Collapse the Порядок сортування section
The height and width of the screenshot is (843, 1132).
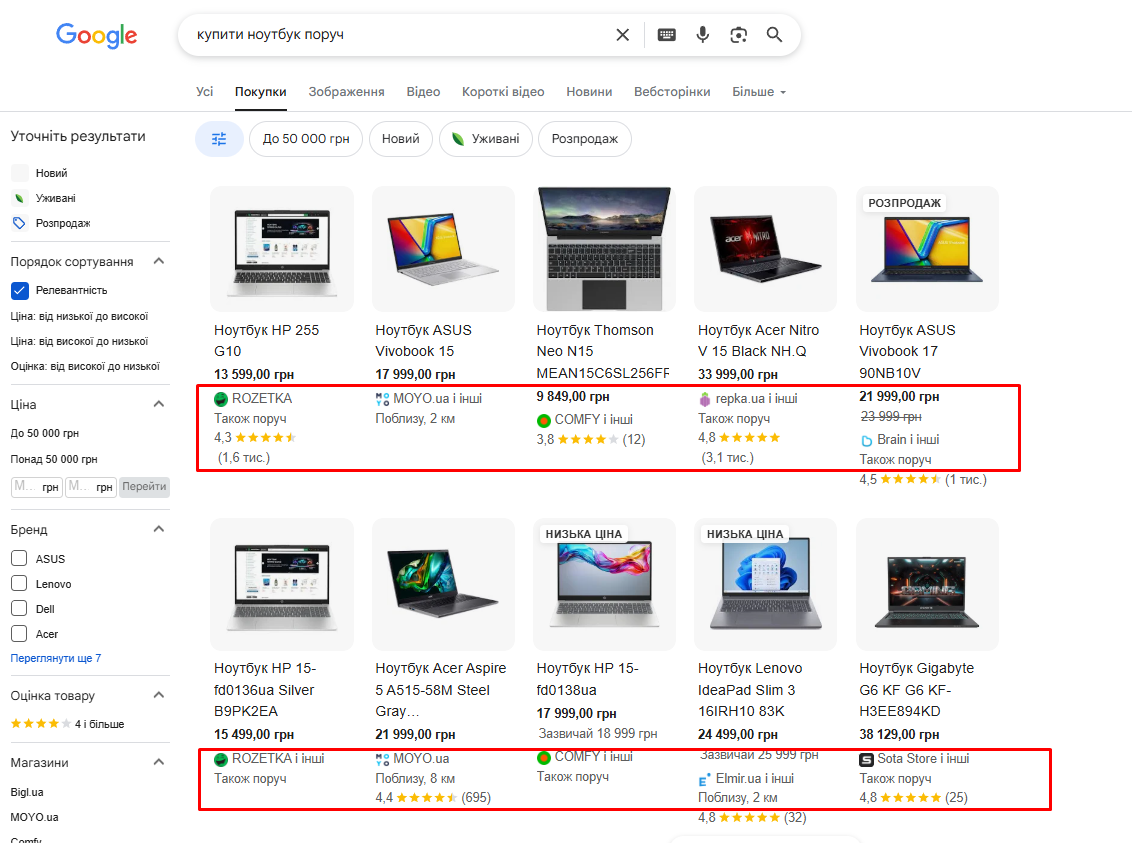coord(159,261)
